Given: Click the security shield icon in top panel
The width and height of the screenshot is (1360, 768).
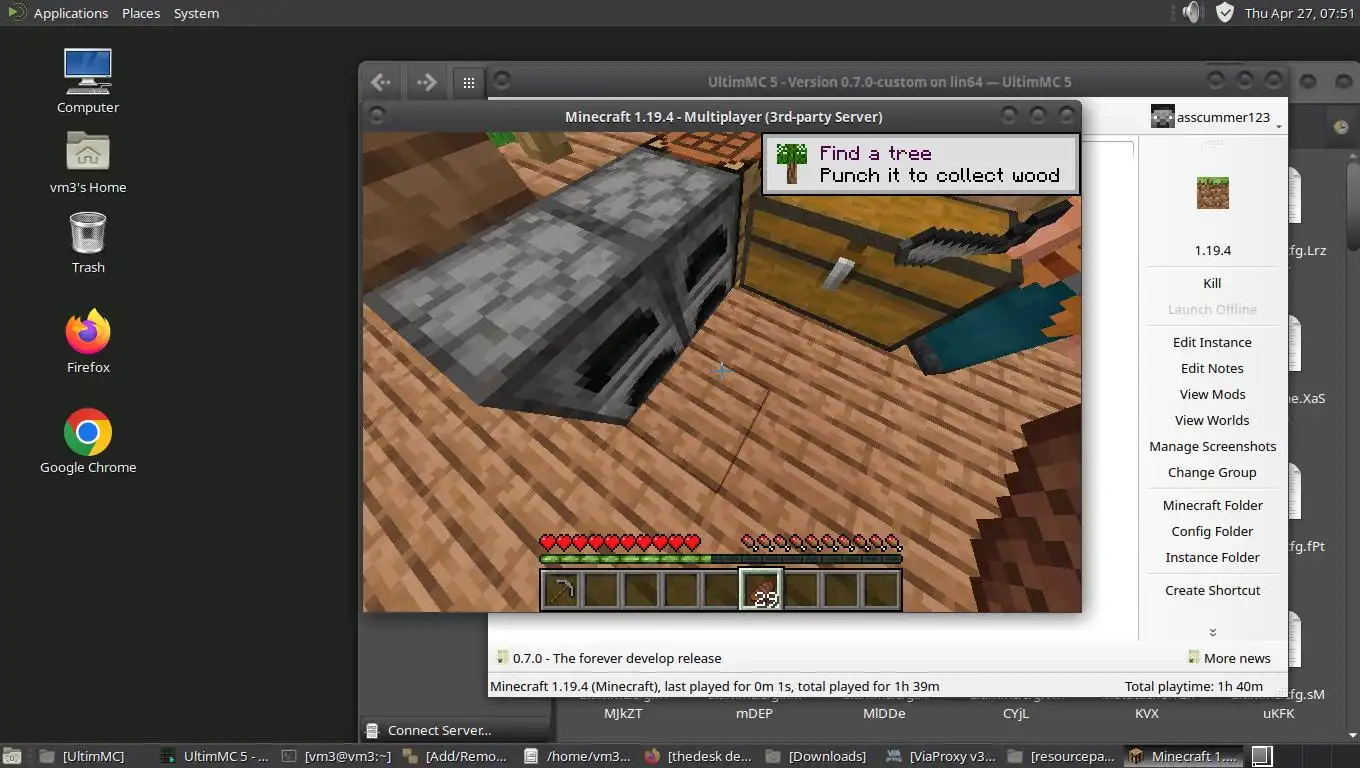Looking at the screenshot, I should click(x=1225, y=12).
